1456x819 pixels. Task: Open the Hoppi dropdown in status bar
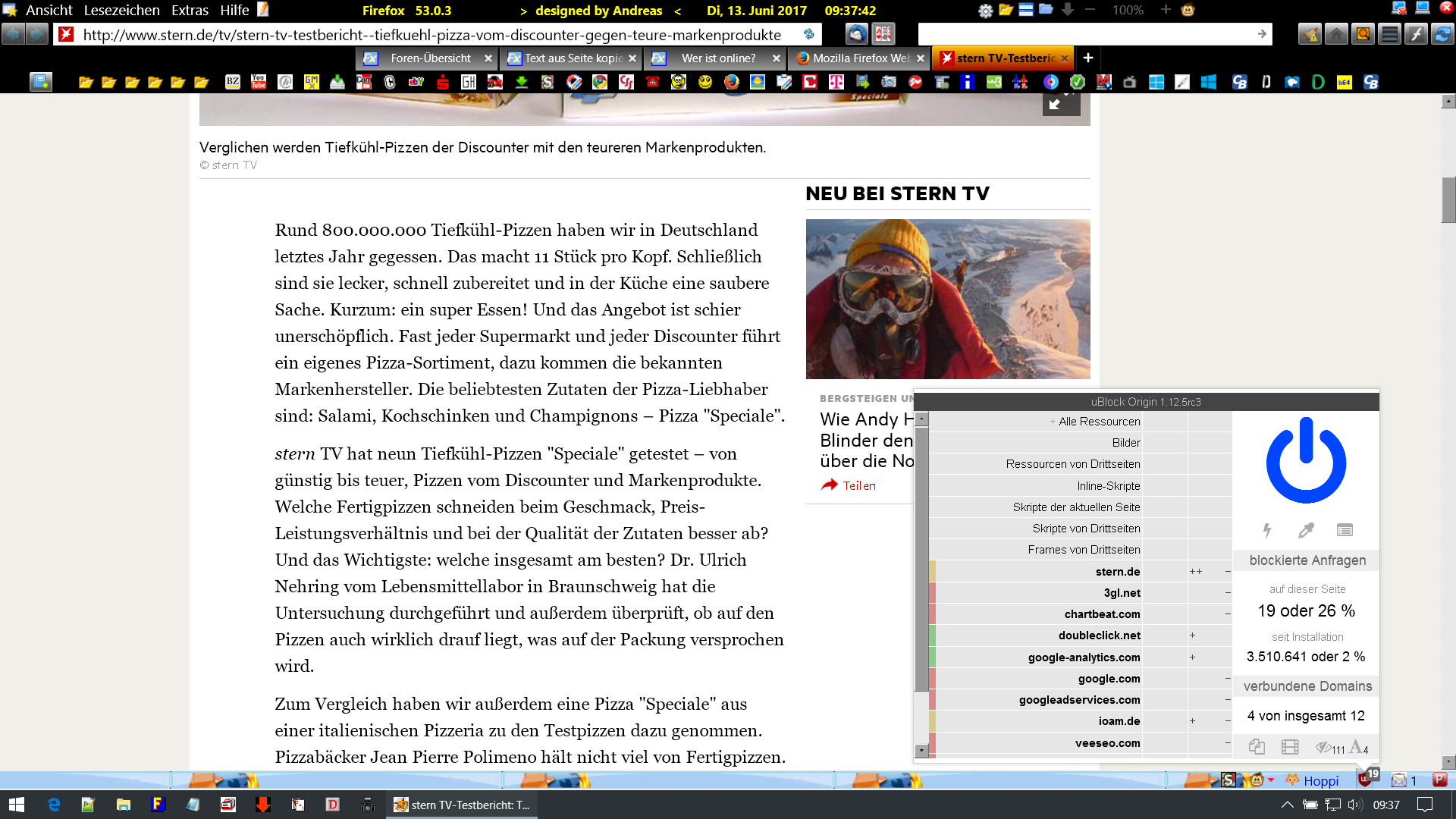(1320, 781)
